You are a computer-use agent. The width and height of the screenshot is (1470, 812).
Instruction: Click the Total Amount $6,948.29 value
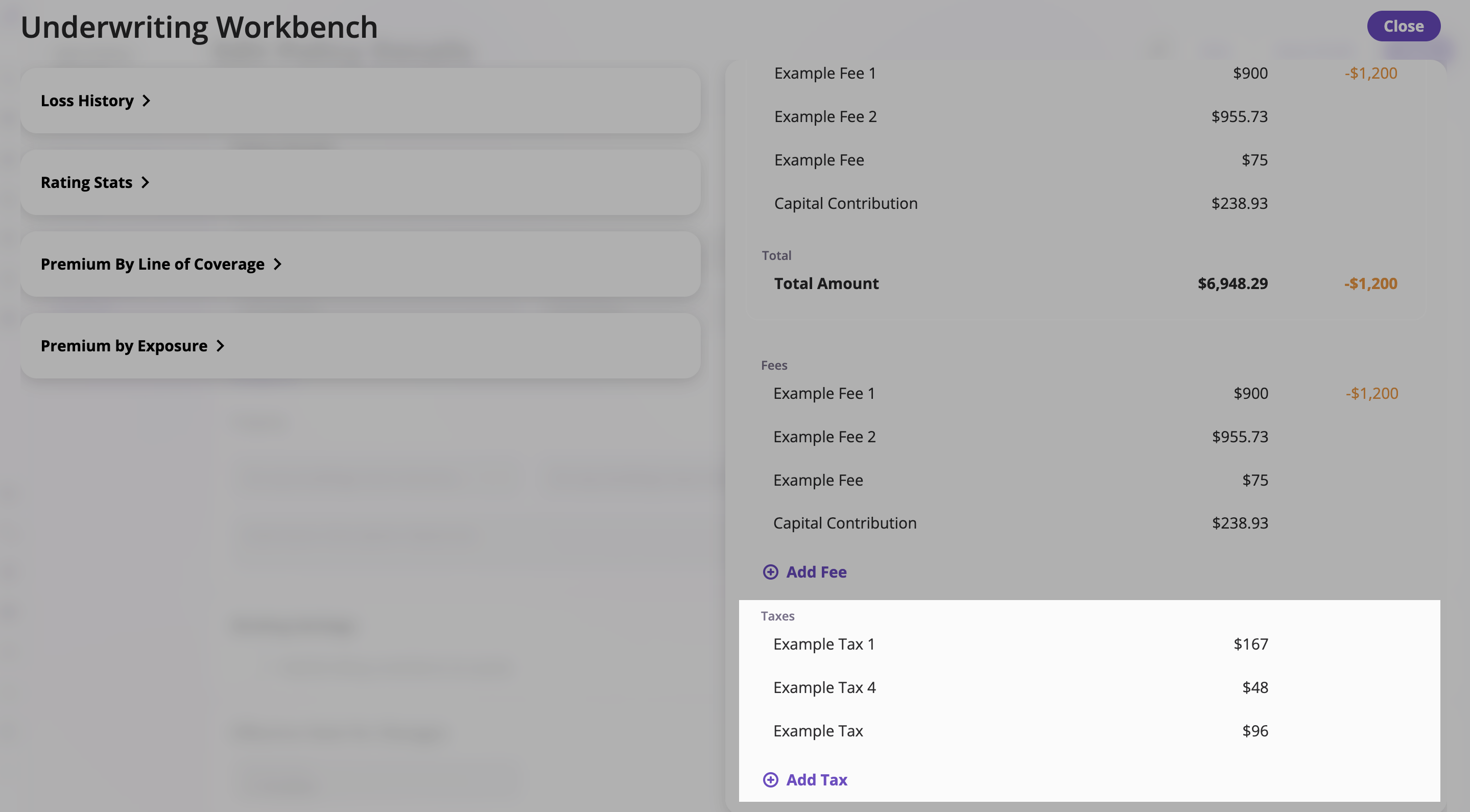(1232, 283)
